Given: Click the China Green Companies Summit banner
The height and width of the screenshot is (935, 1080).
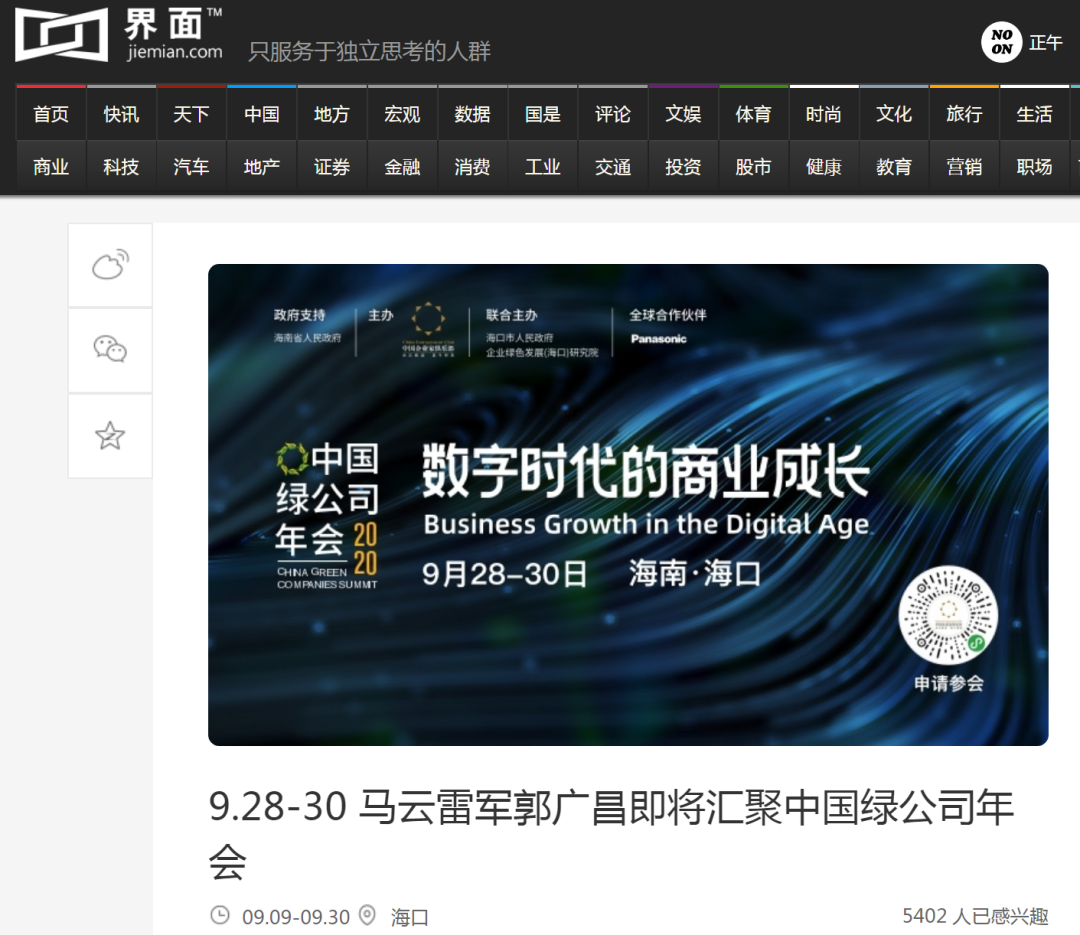Looking at the screenshot, I should click(628, 504).
